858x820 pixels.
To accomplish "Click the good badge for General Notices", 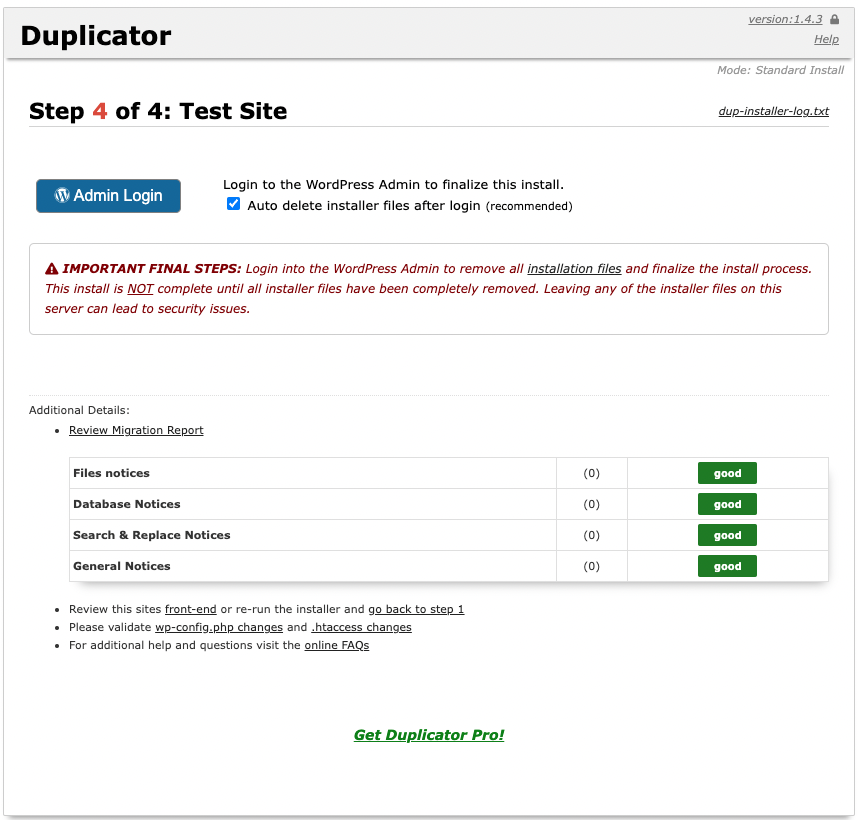I will coord(727,566).
